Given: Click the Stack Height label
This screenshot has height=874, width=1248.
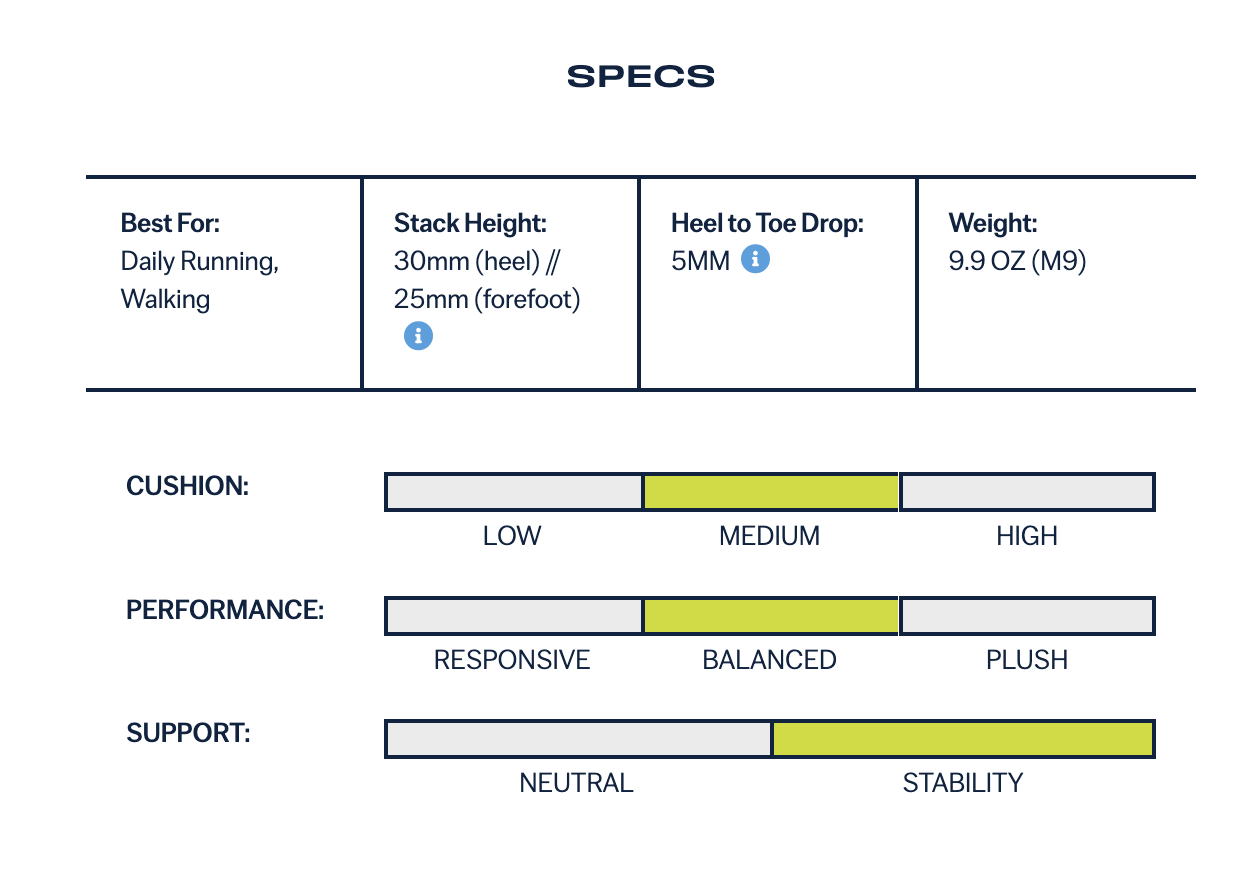Looking at the screenshot, I should click(470, 223).
